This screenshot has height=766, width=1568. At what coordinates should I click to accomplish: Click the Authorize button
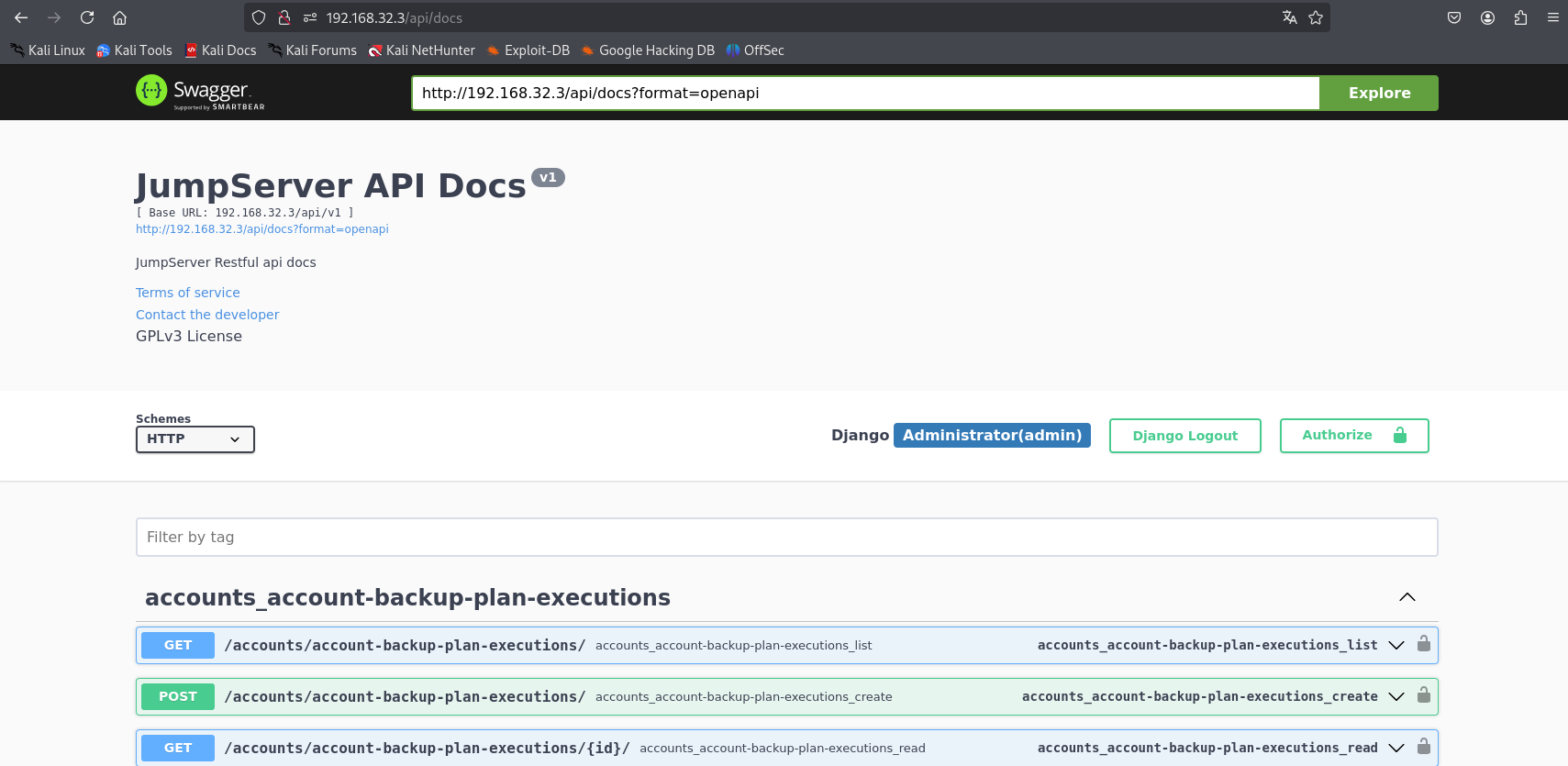coord(1354,436)
